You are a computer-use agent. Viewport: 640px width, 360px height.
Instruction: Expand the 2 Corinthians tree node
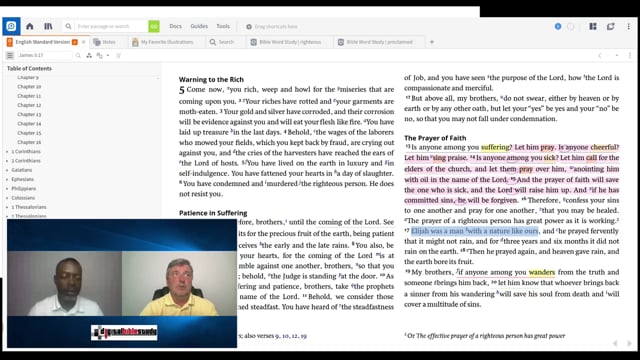pos(7,161)
